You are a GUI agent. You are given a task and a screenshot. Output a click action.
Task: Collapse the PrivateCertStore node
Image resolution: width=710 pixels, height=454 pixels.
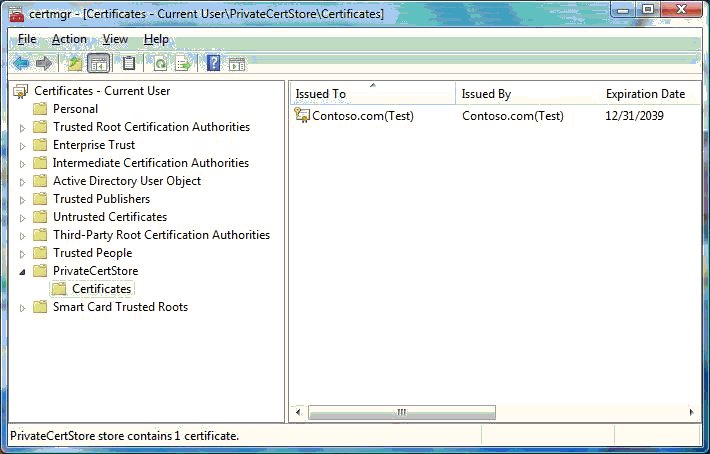tap(22, 272)
